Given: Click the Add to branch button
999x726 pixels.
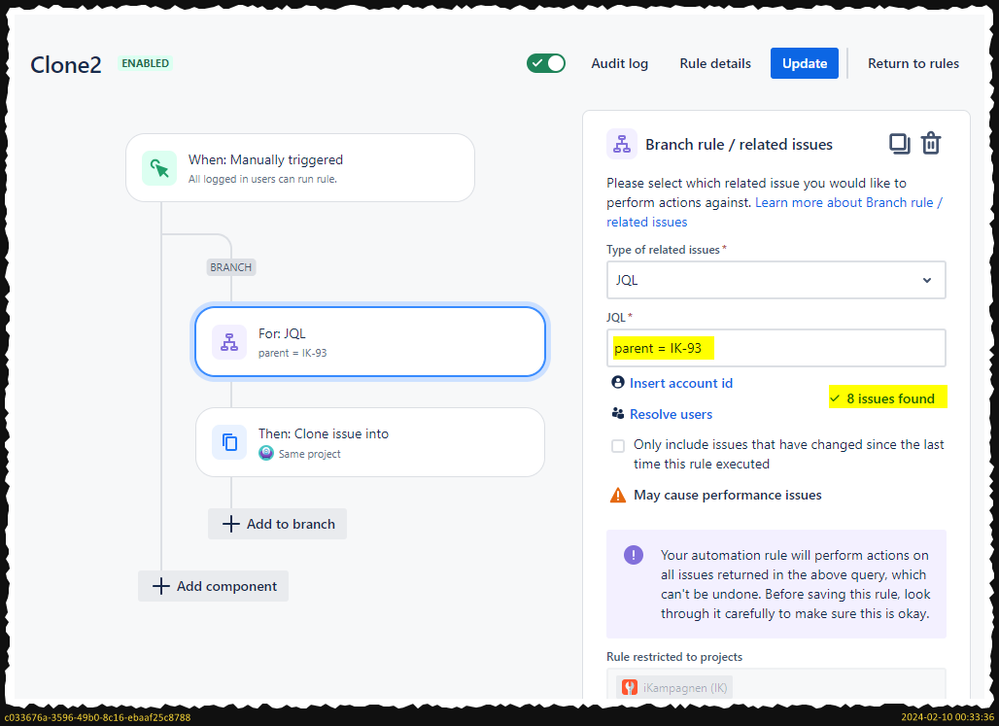Looking at the screenshot, I should click(278, 523).
